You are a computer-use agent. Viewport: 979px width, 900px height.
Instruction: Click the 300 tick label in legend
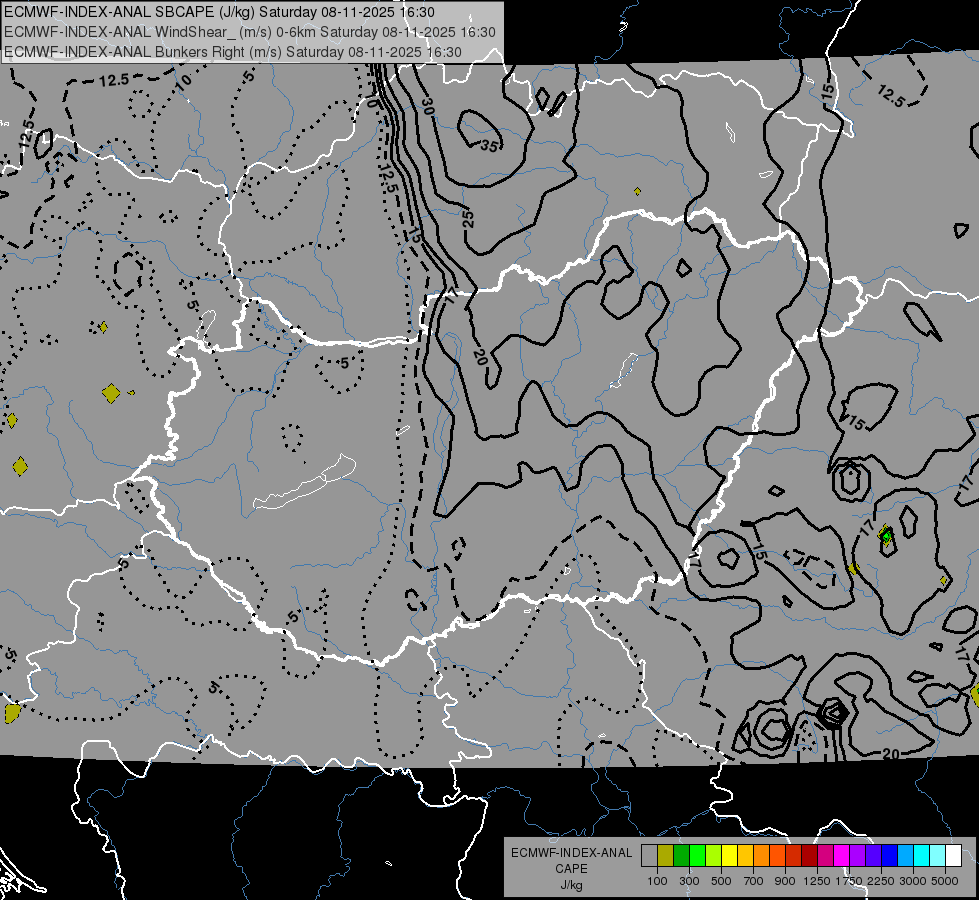[x=689, y=881]
